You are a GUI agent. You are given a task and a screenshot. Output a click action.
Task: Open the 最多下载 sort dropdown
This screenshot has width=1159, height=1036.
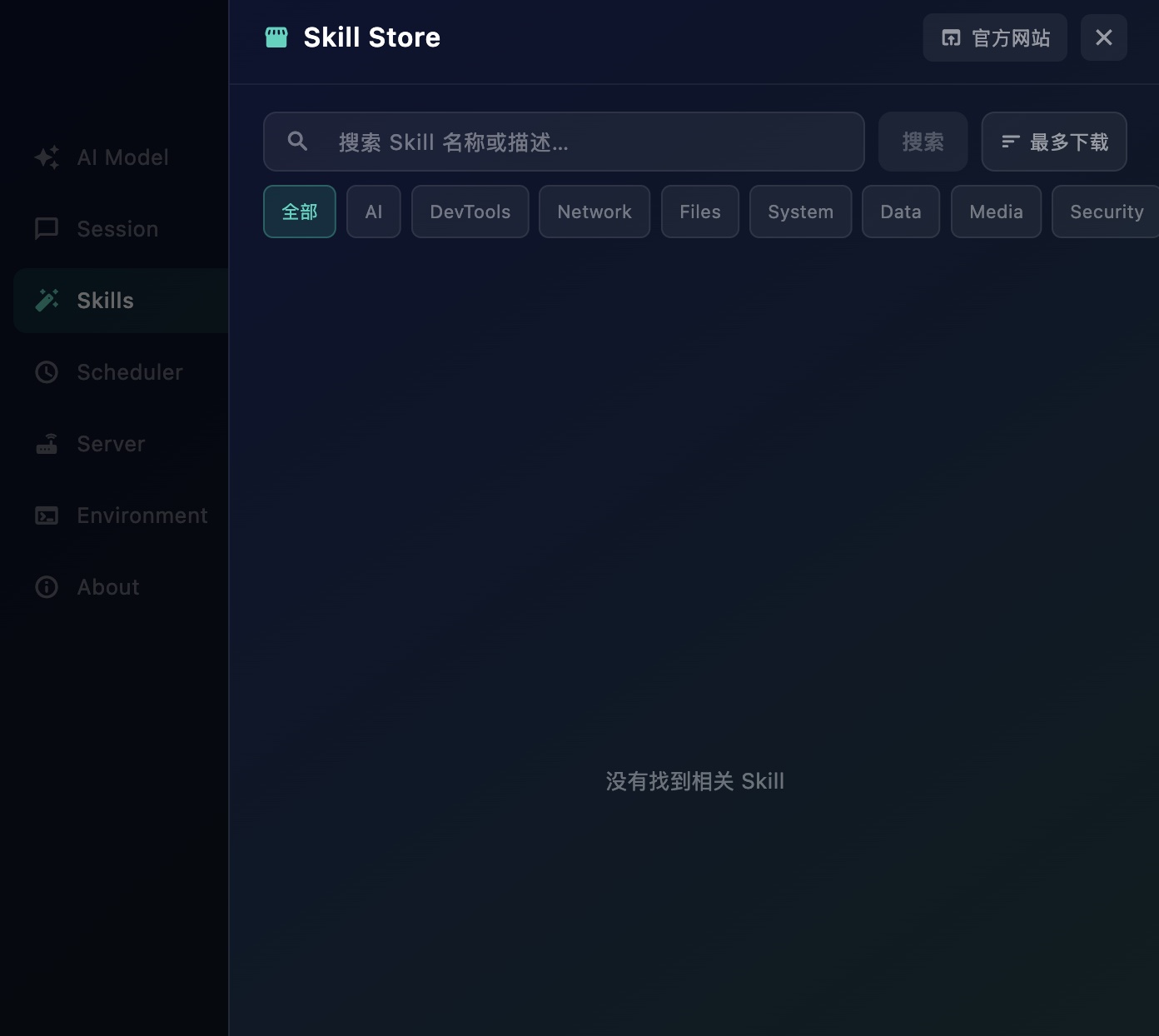pos(1054,142)
